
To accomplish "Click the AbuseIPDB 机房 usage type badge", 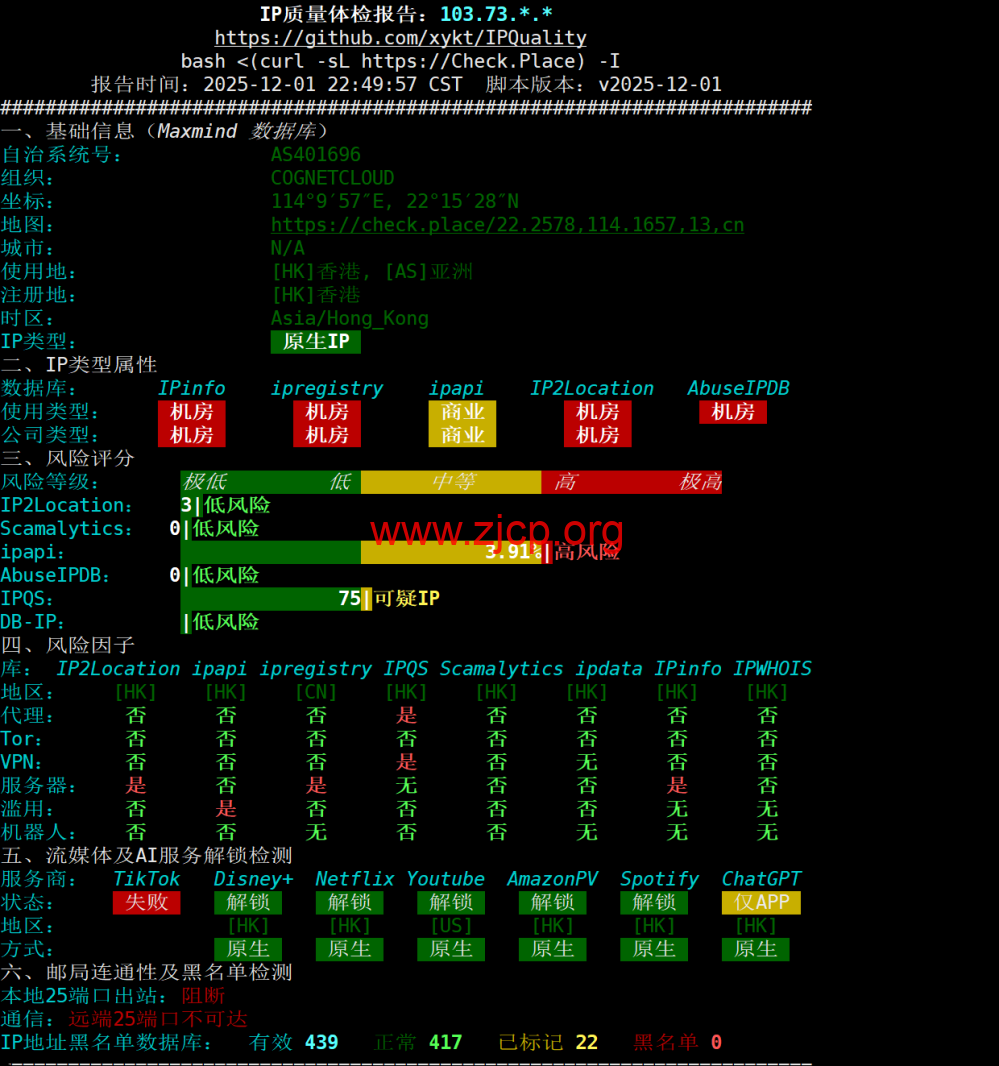I will click(732, 411).
